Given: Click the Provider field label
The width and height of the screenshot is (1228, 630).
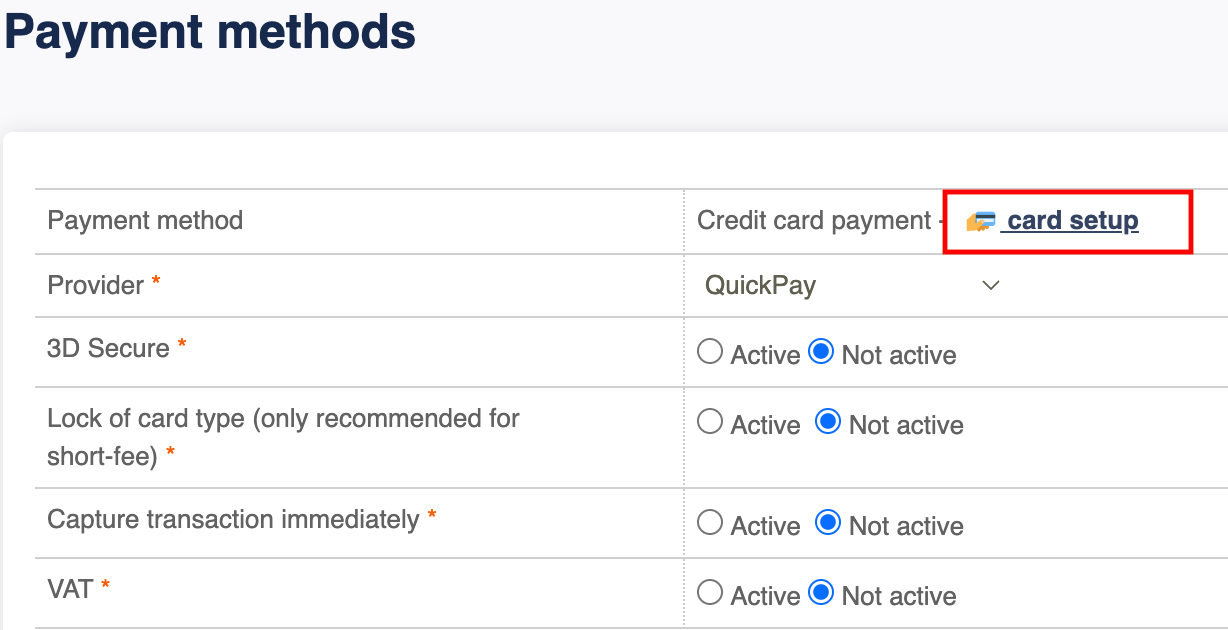Looking at the screenshot, I should point(104,285).
